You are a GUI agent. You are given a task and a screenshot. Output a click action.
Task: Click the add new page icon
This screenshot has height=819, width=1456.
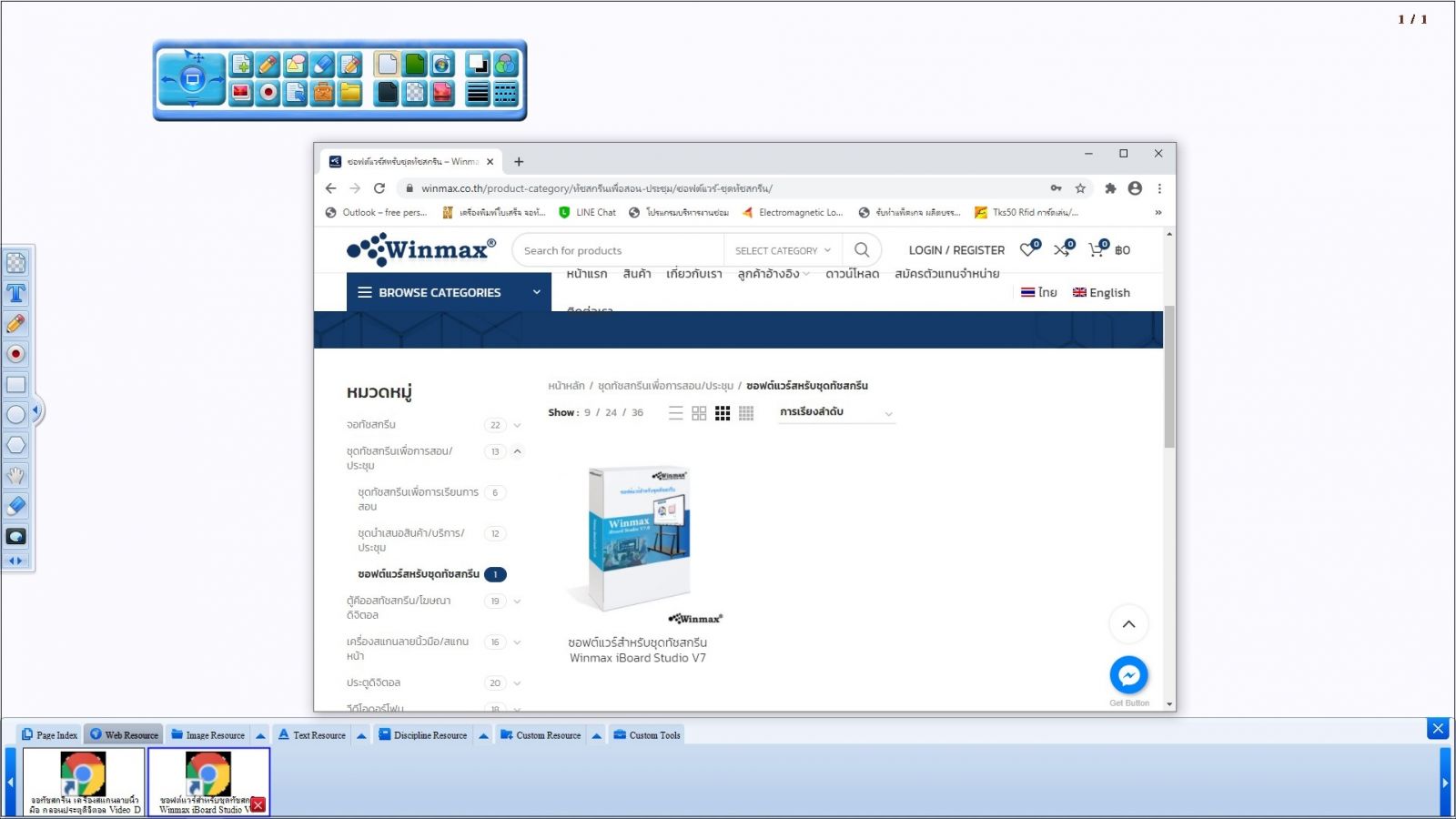tap(241, 64)
